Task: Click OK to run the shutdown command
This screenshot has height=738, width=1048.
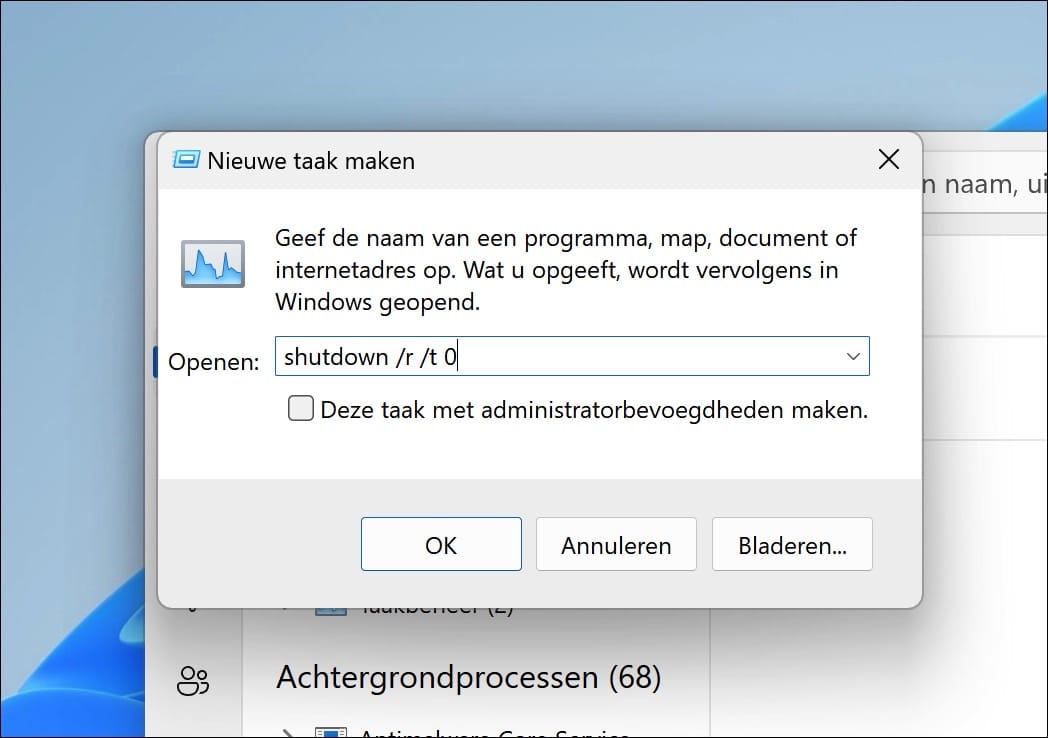Action: [440, 544]
